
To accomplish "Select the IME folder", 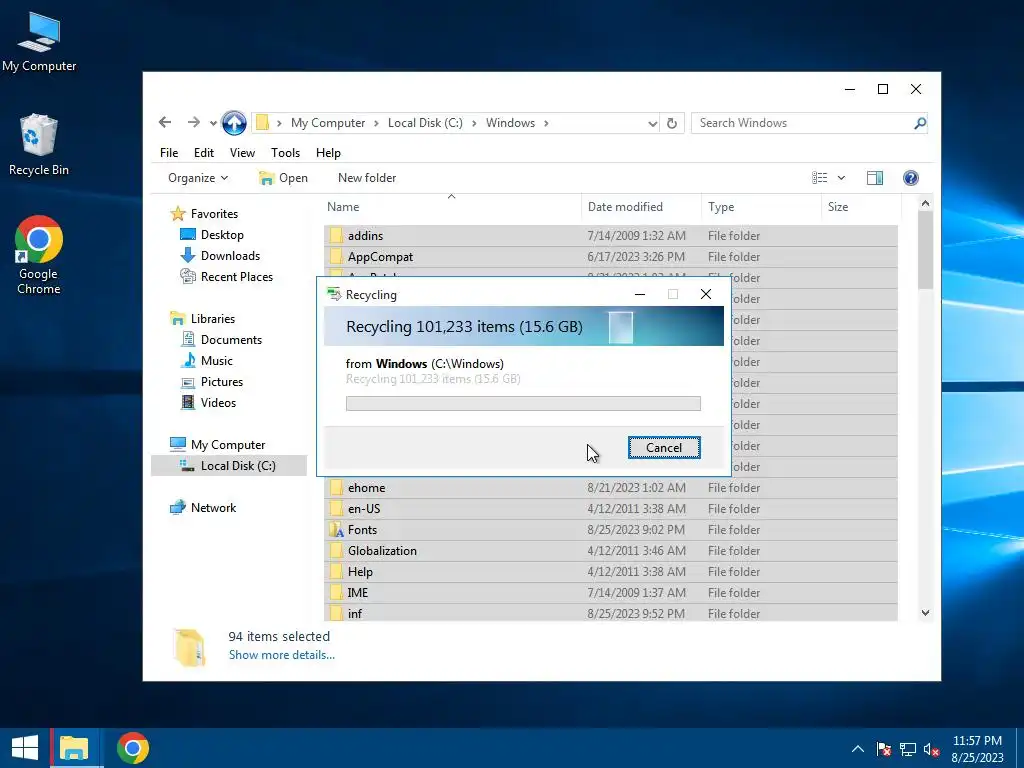I will click(x=611, y=592).
